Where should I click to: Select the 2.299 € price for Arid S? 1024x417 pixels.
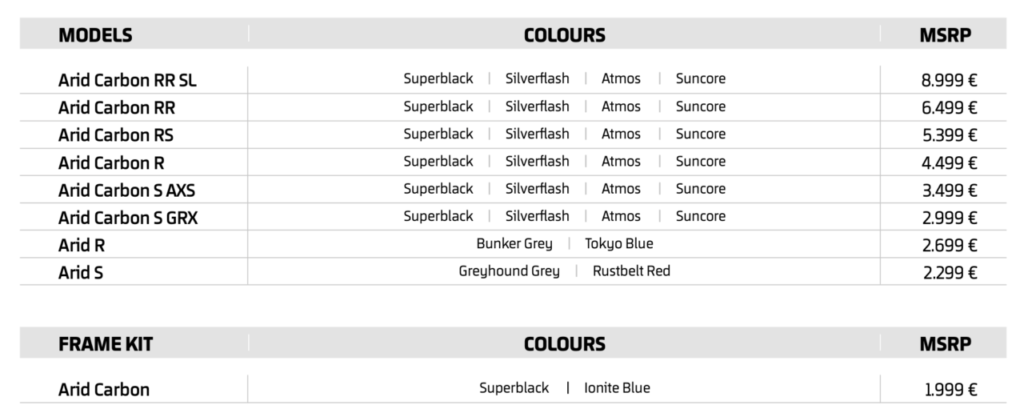pyautogui.click(x=950, y=272)
